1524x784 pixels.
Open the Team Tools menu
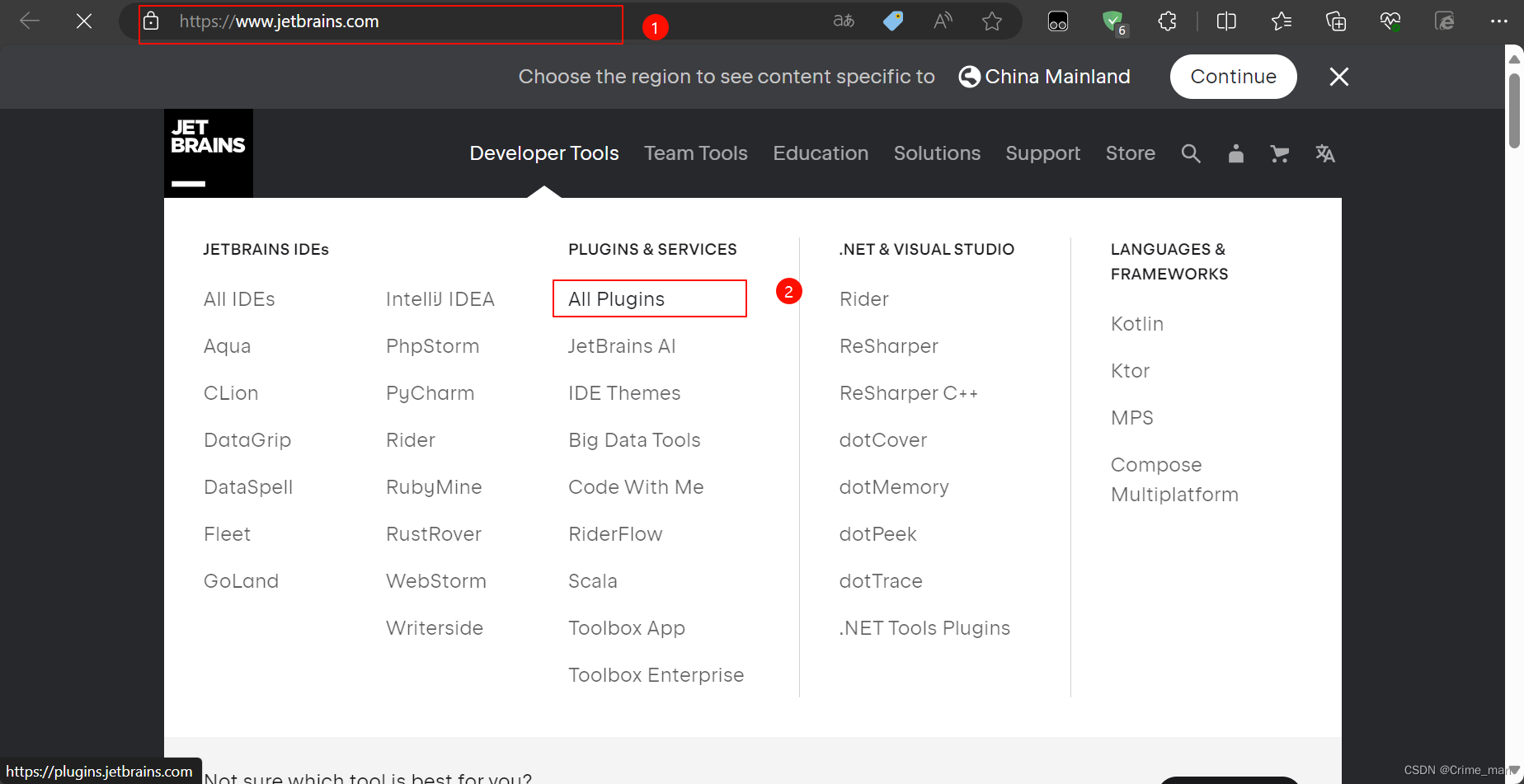[696, 153]
